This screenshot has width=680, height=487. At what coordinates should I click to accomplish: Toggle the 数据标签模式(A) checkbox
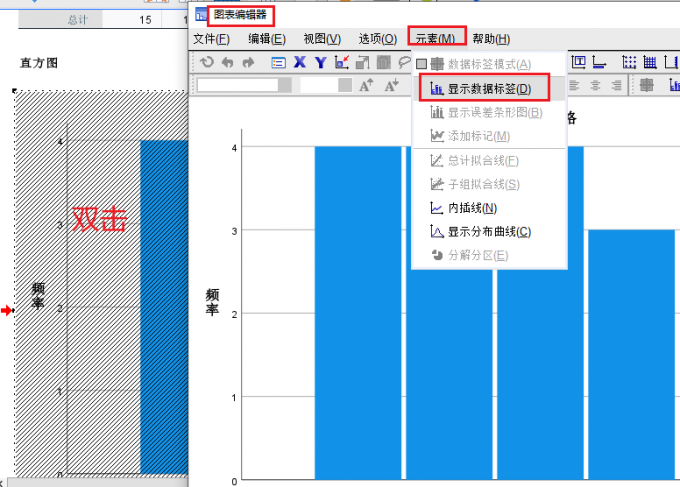421,64
